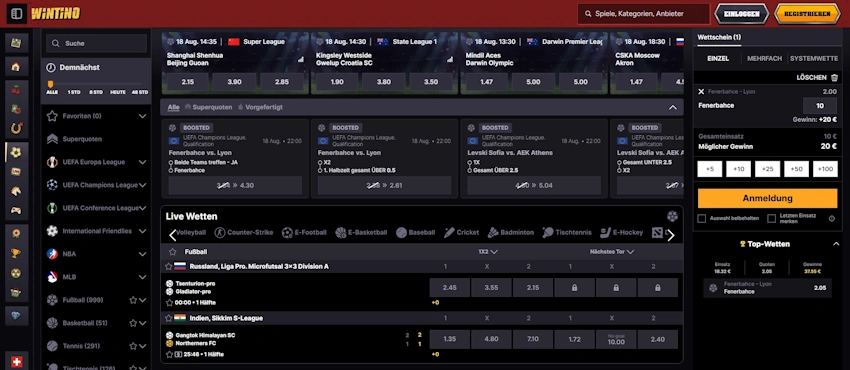
Task: Open the horseshoe icon in left rail
Action: pyautogui.click(x=16, y=128)
